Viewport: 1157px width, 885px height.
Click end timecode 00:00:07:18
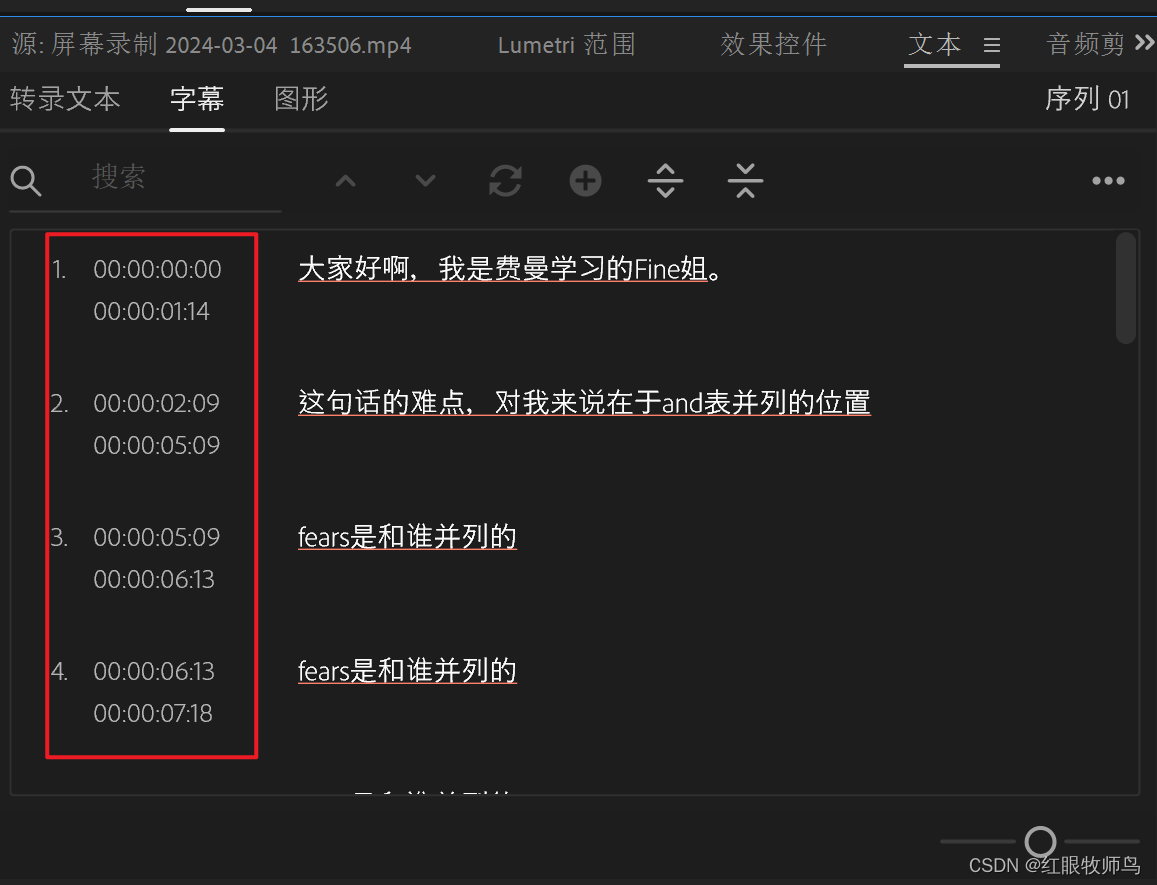[153, 714]
